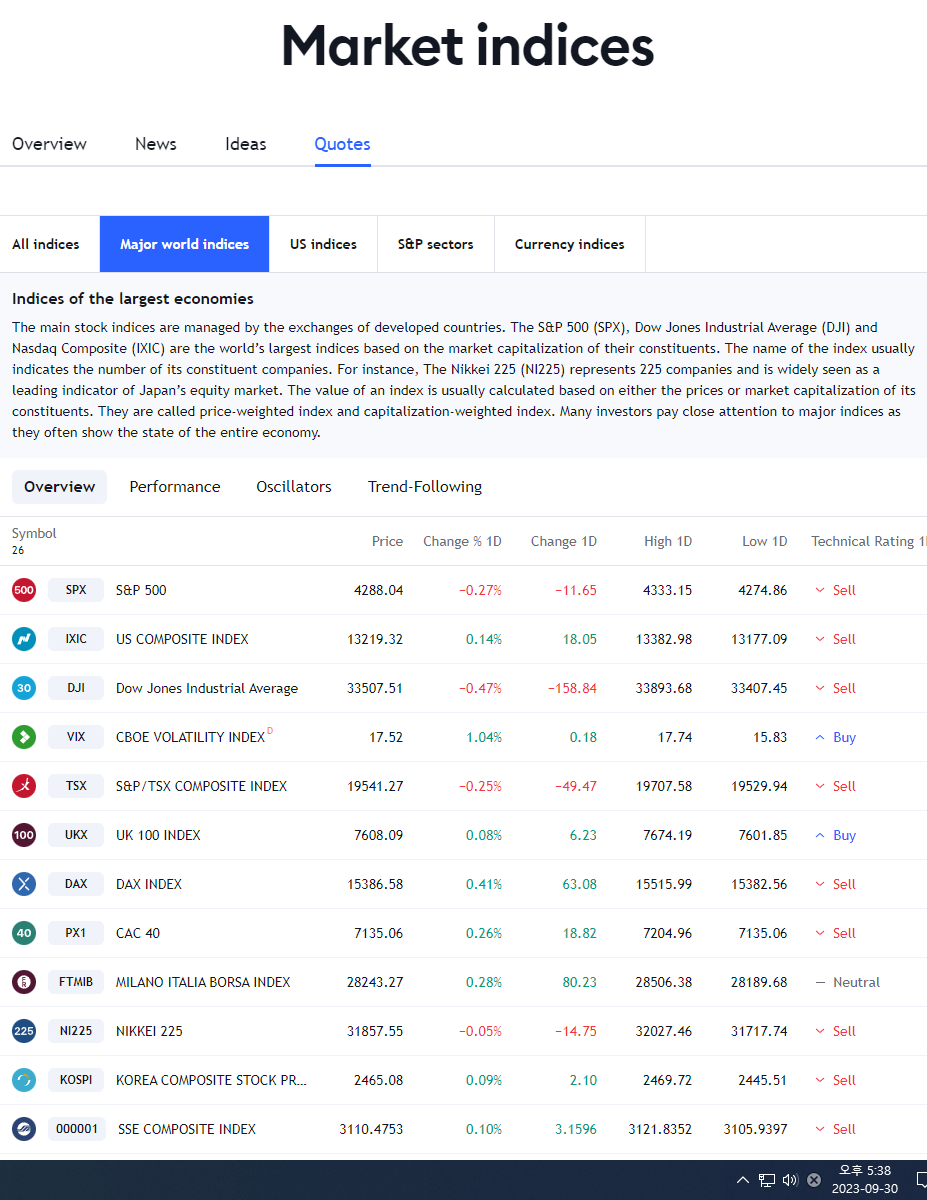The width and height of the screenshot is (927, 1200).
Task: Open the Ideas tab
Action: point(246,144)
